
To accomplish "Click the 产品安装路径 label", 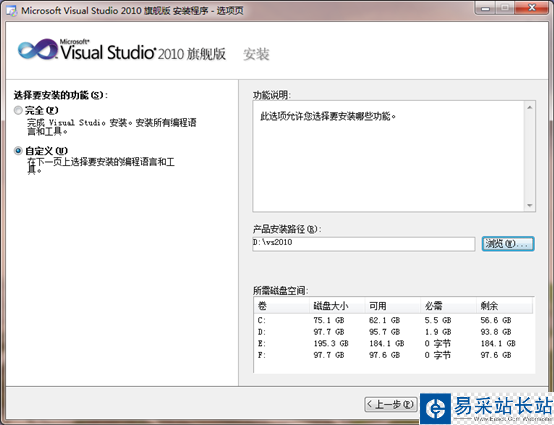I will [287, 229].
